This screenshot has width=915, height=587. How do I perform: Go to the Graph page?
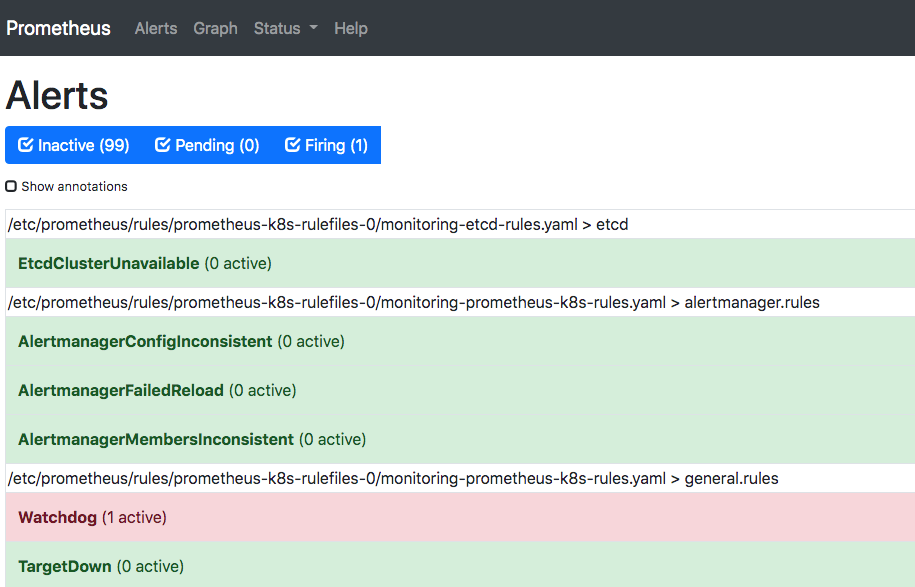(215, 28)
